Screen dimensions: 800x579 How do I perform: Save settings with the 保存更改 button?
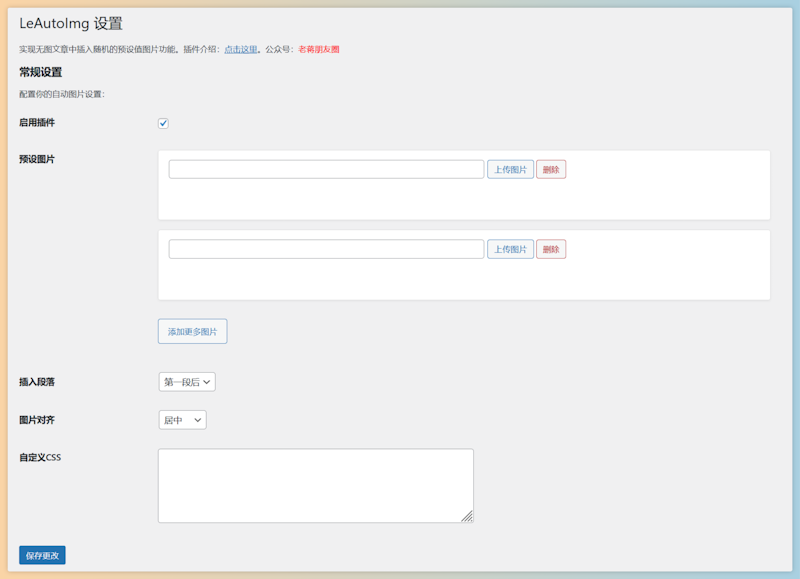click(x=42, y=555)
